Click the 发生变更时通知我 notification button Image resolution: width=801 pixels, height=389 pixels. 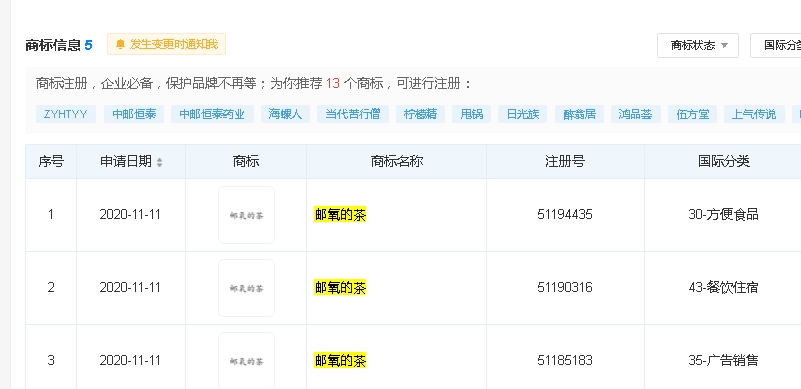[x=166, y=44]
